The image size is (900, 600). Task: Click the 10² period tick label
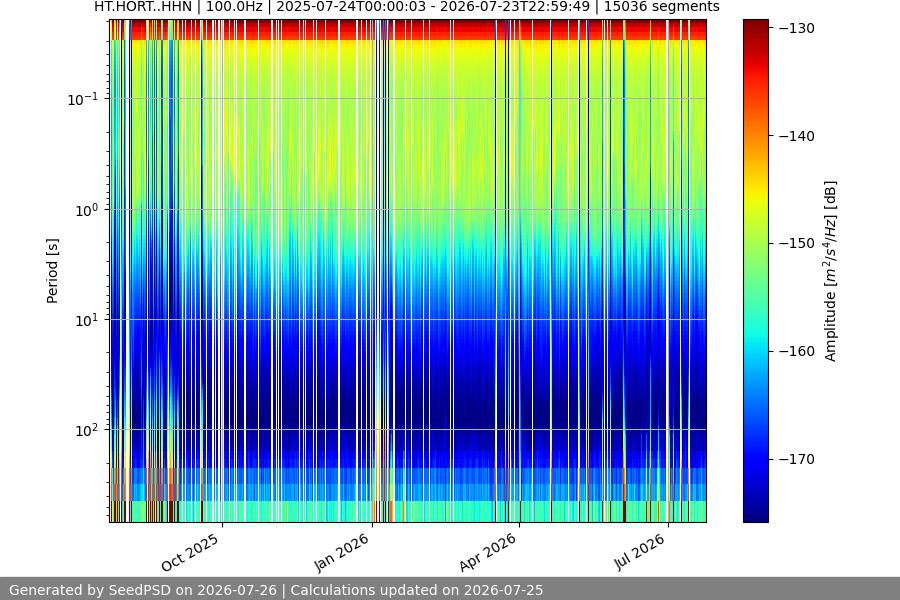pos(86,431)
